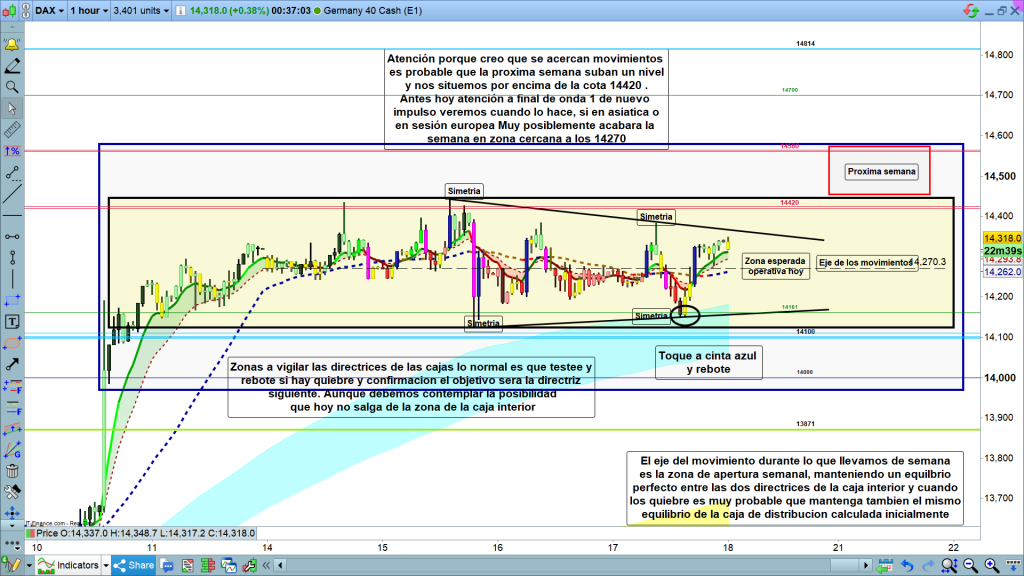Image resolution: width=1024 pixels, height=576 pixels.
Task: Click the alert bell icon
Action: point(12,45)
